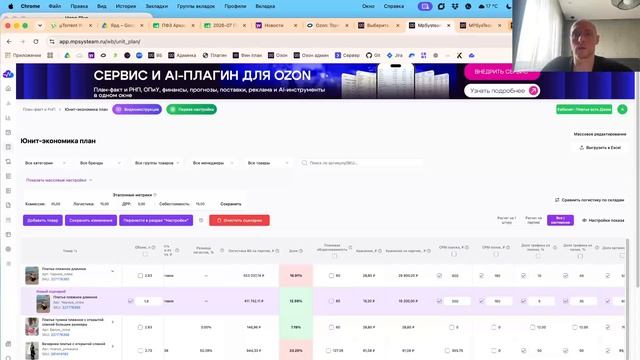
Task: Export via Выгрузить в Excel
Action: point(600,148)
